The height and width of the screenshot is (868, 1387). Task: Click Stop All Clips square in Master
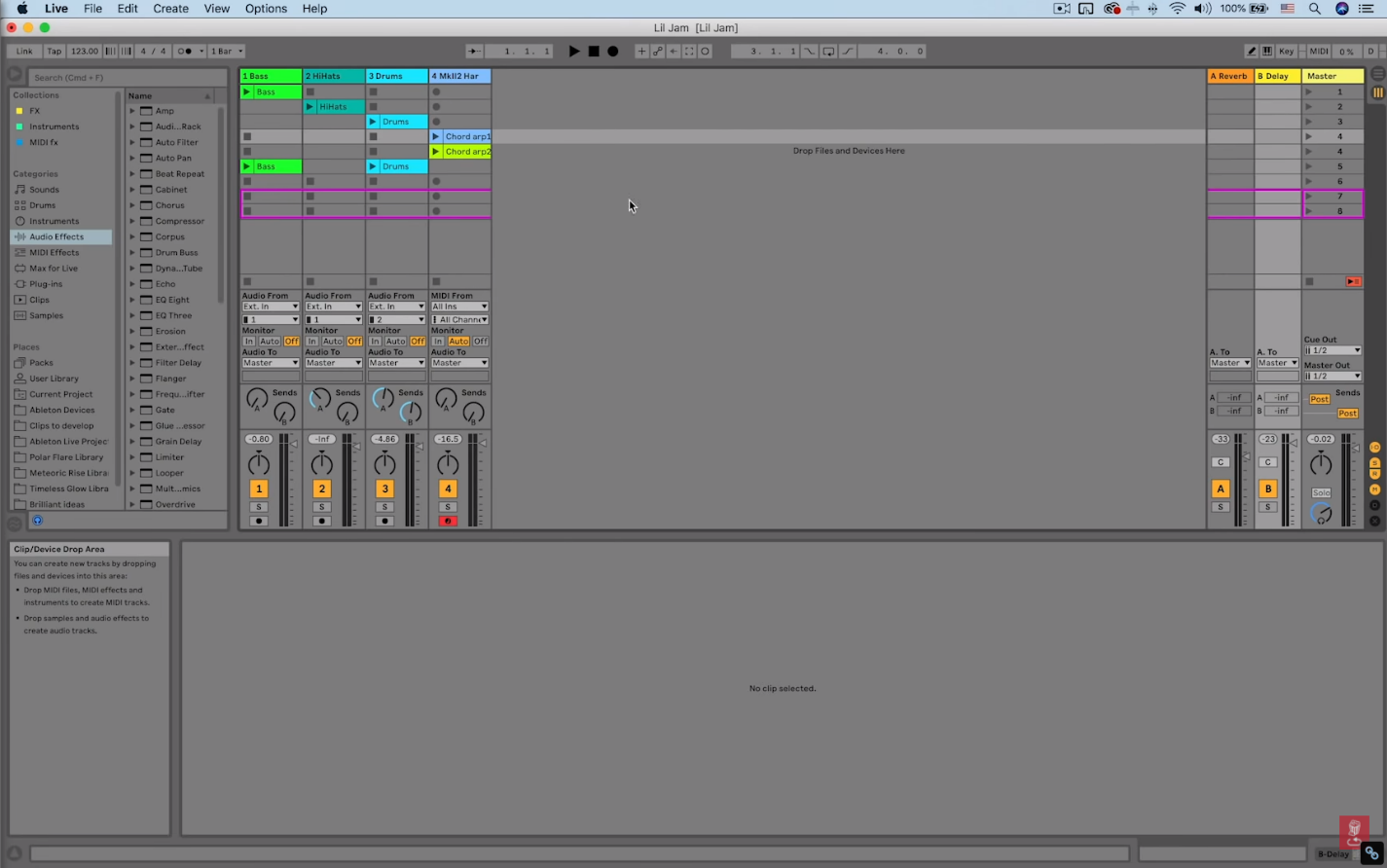coord(1309,281)
